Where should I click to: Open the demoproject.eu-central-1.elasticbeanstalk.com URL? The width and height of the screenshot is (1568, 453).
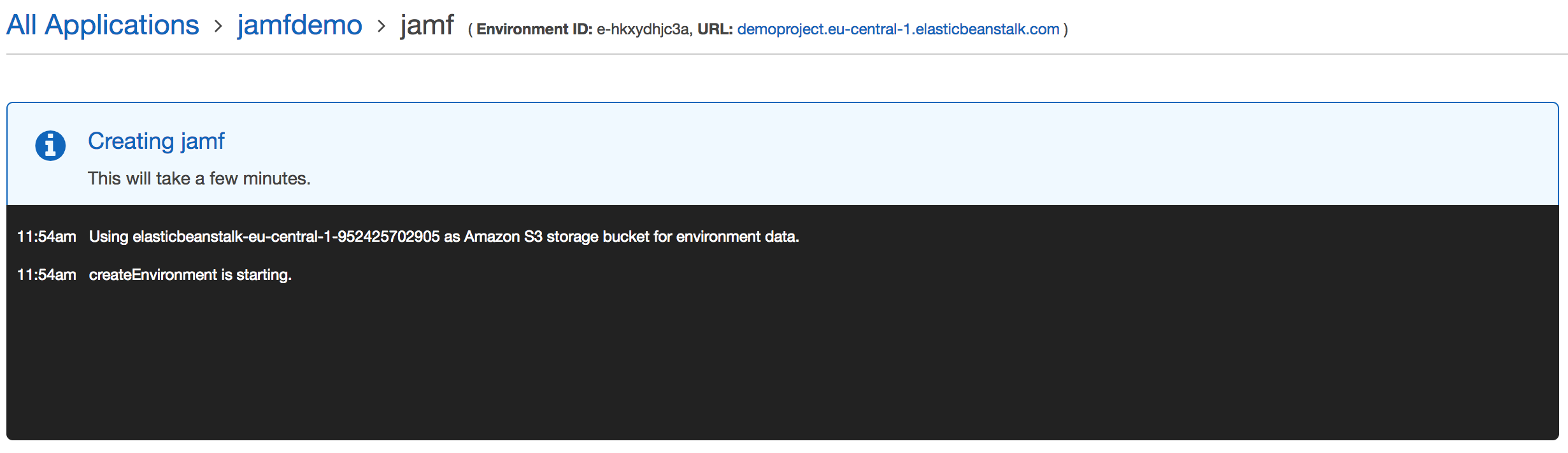(x=898, y=29)
